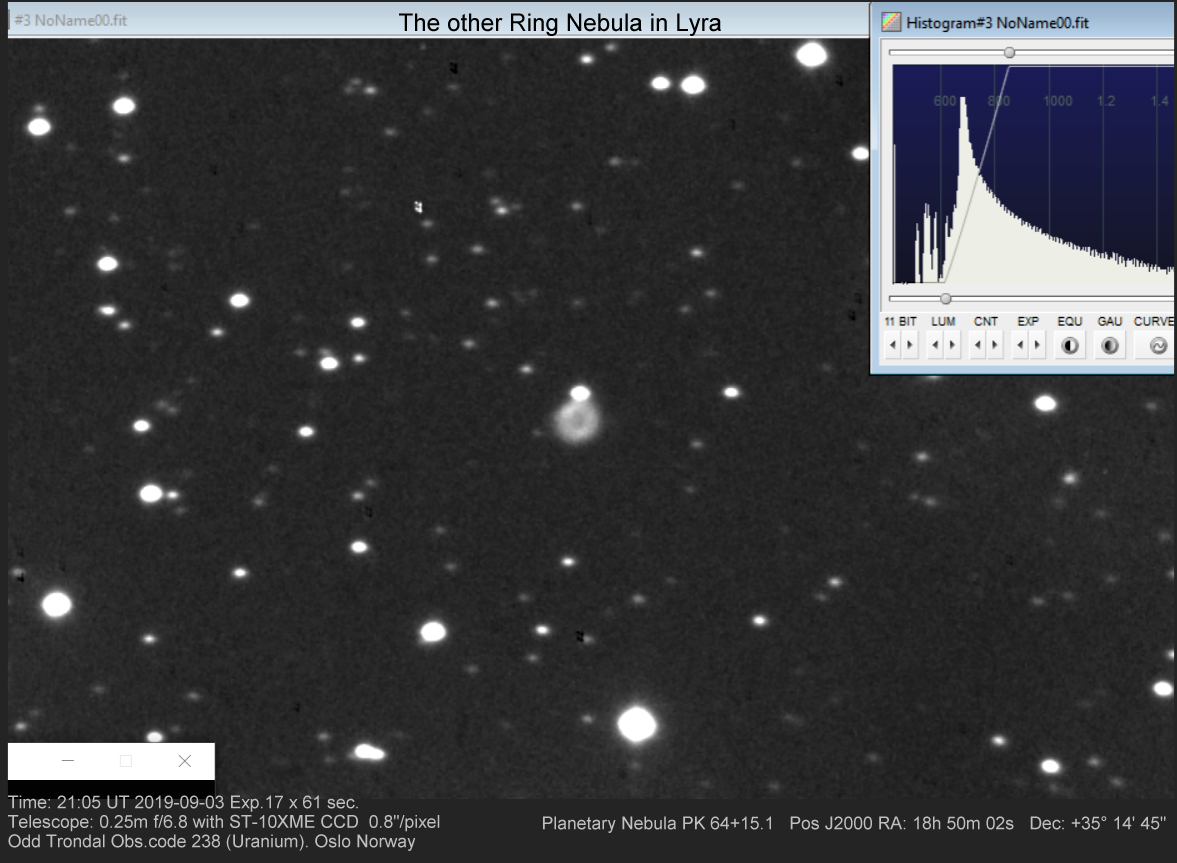Click the lower histogram slider handle
The image size is (1177, 863).
945,298
